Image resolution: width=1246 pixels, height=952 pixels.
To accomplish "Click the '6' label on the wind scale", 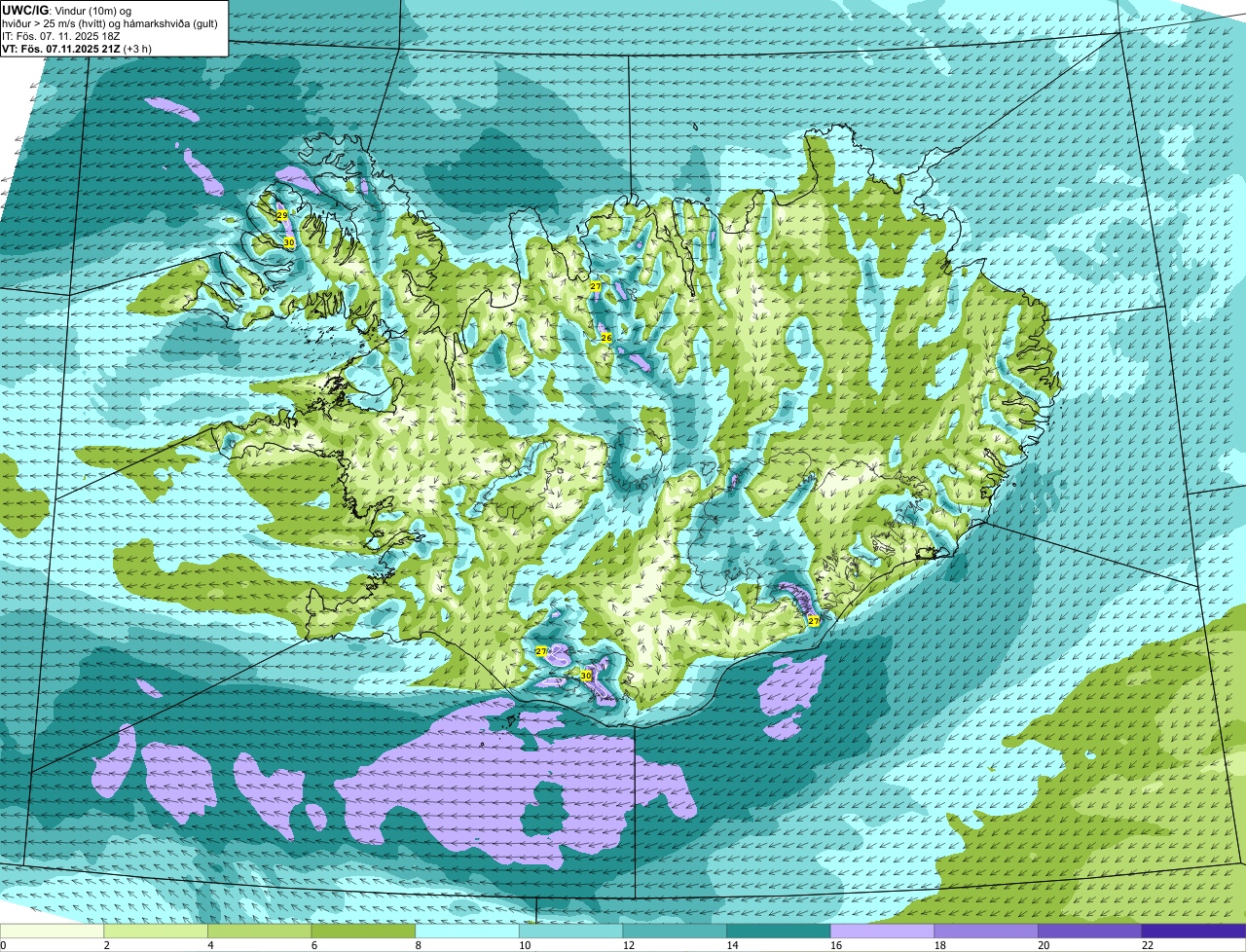I will coord(313,945).
